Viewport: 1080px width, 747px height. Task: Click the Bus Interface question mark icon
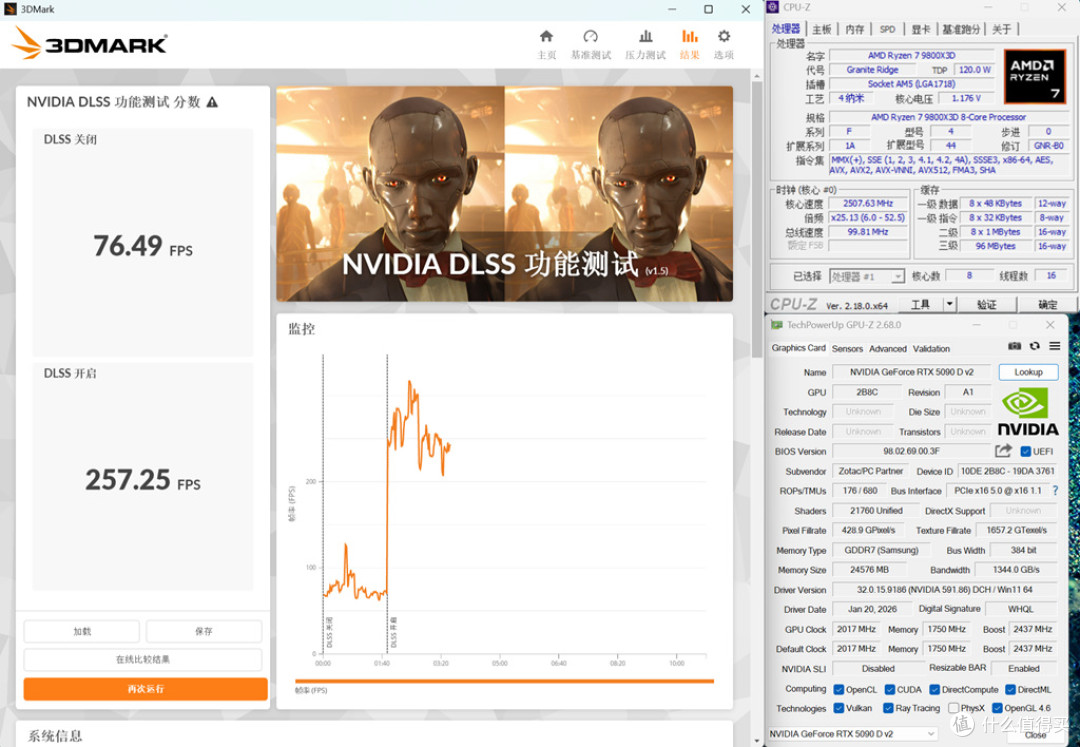[1055, 491]
